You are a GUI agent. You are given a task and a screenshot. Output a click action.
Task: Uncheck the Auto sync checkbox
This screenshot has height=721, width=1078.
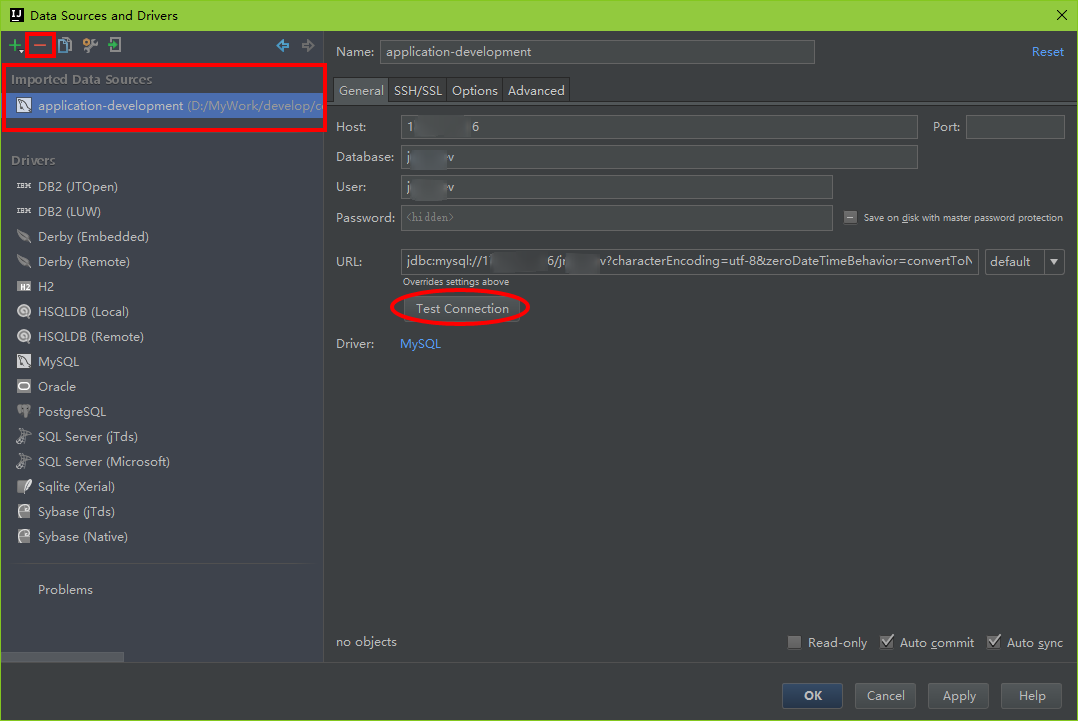click(x=993, y=642)
